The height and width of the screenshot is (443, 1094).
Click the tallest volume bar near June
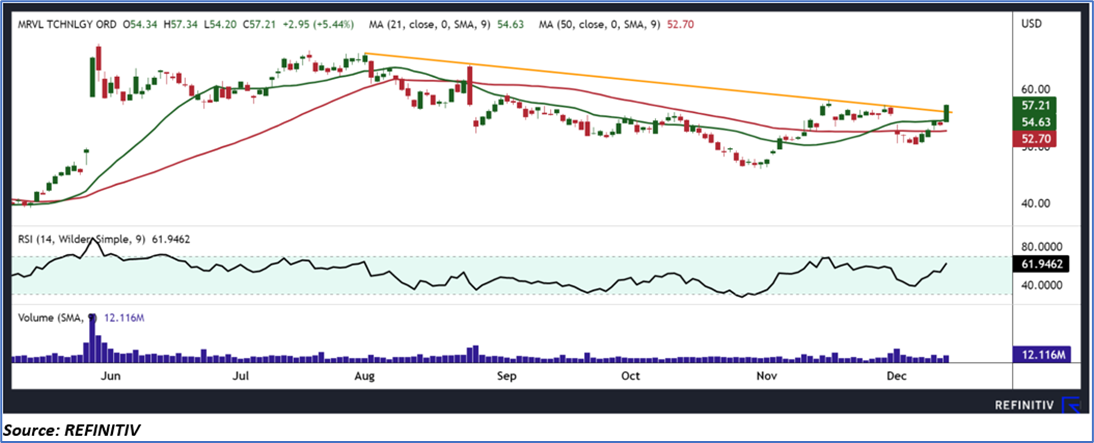(92, 338)
